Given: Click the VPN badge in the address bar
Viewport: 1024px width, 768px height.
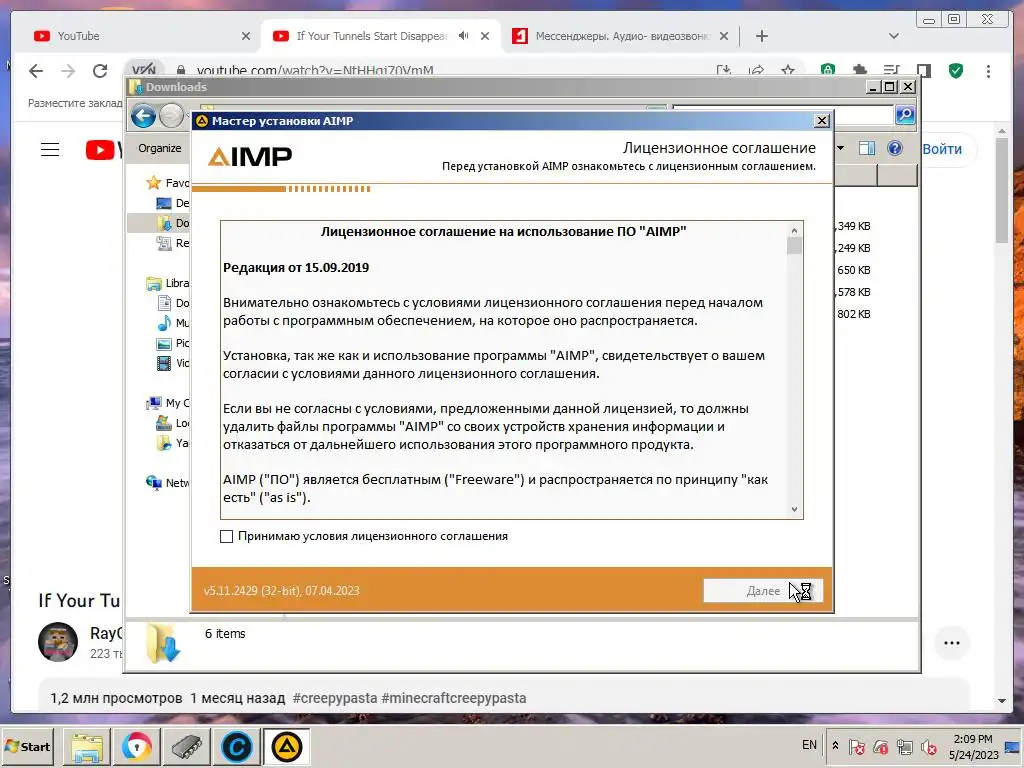Looking at the screenshot, I should point(144,69).
